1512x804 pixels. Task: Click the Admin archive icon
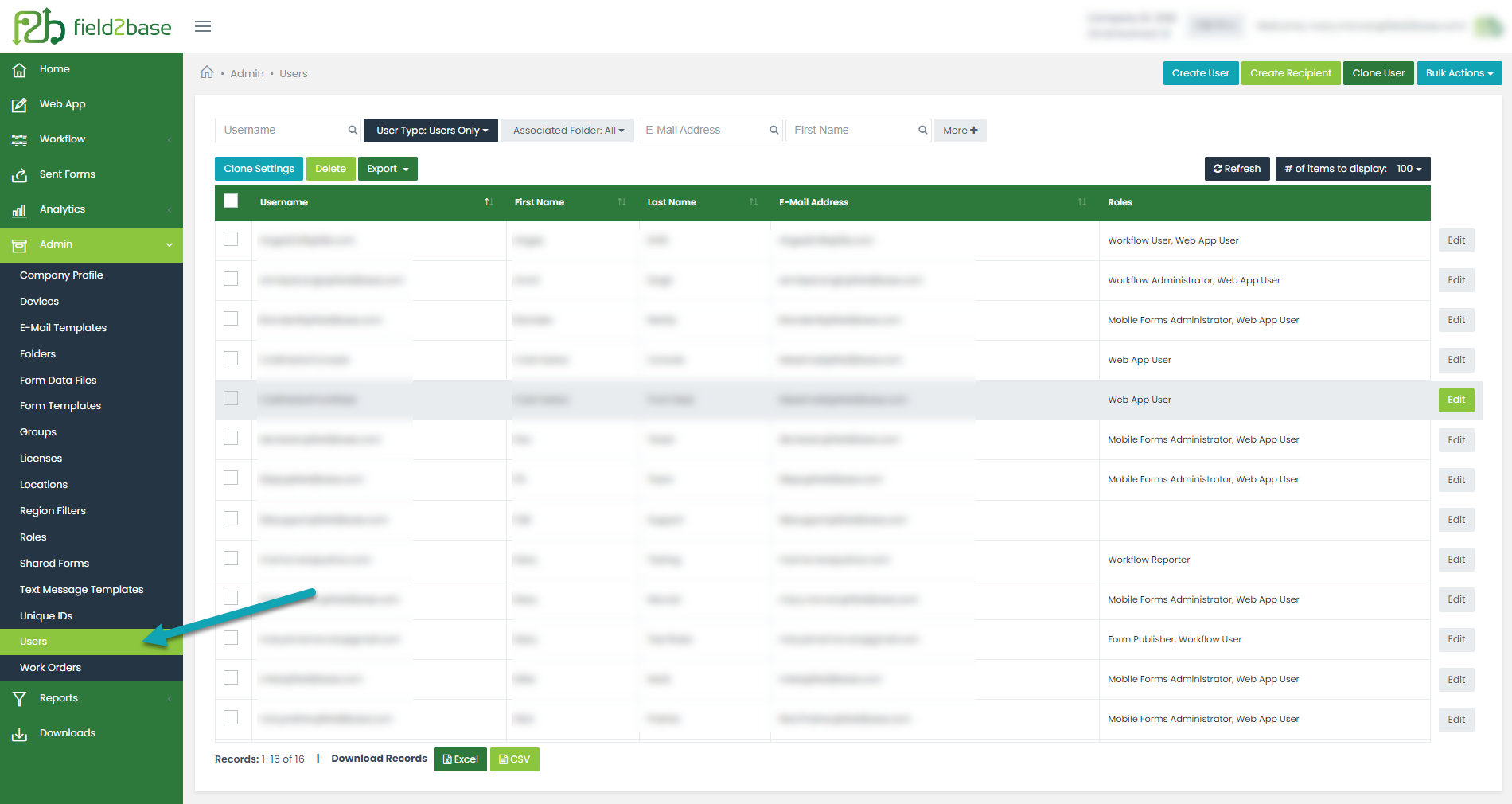pos(19,244)
